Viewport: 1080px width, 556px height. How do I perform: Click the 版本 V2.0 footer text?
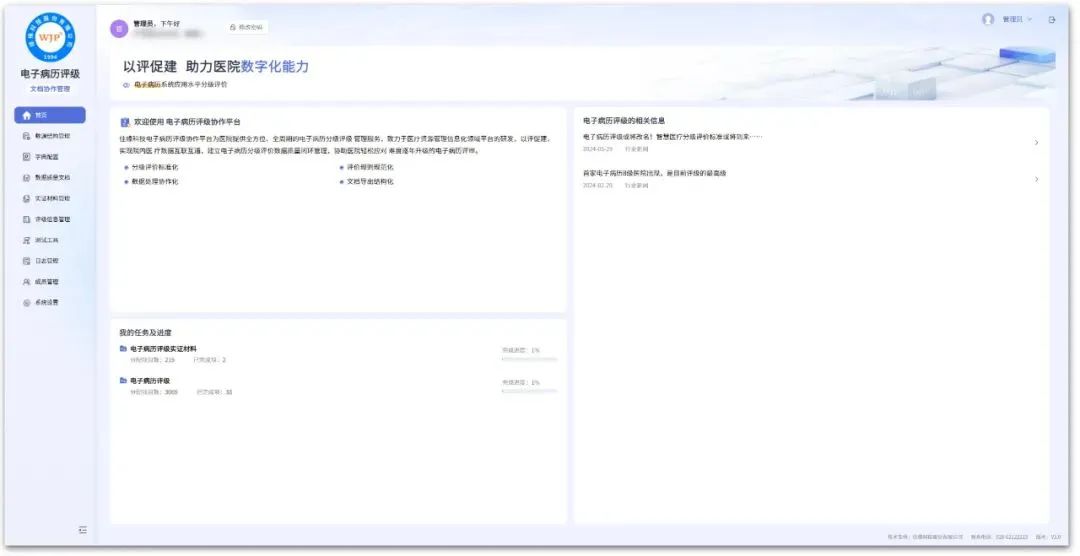pyautogui.click(x=1048, y=537)
